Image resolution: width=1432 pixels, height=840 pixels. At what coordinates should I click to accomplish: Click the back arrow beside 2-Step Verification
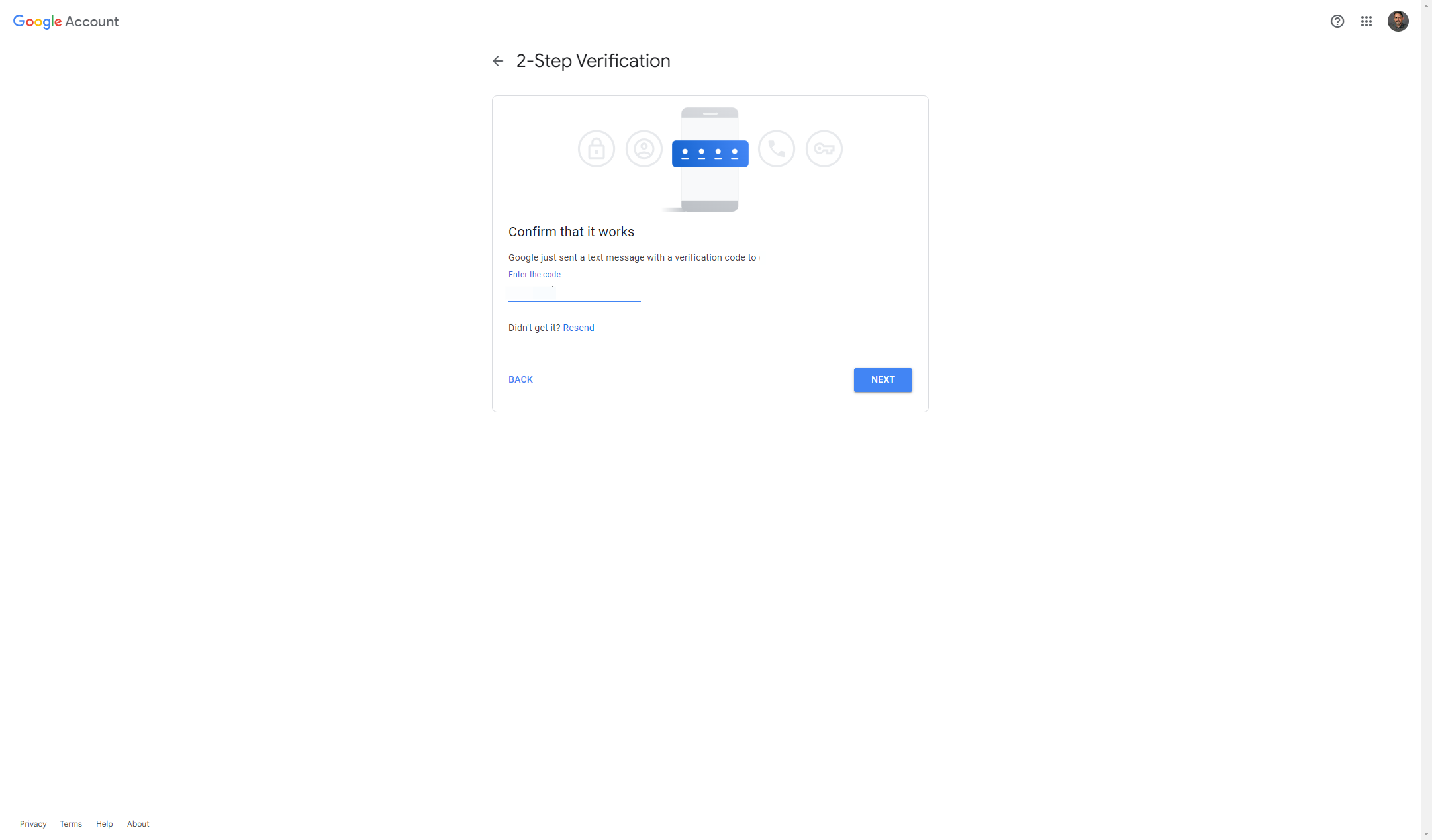click(498, 61)
